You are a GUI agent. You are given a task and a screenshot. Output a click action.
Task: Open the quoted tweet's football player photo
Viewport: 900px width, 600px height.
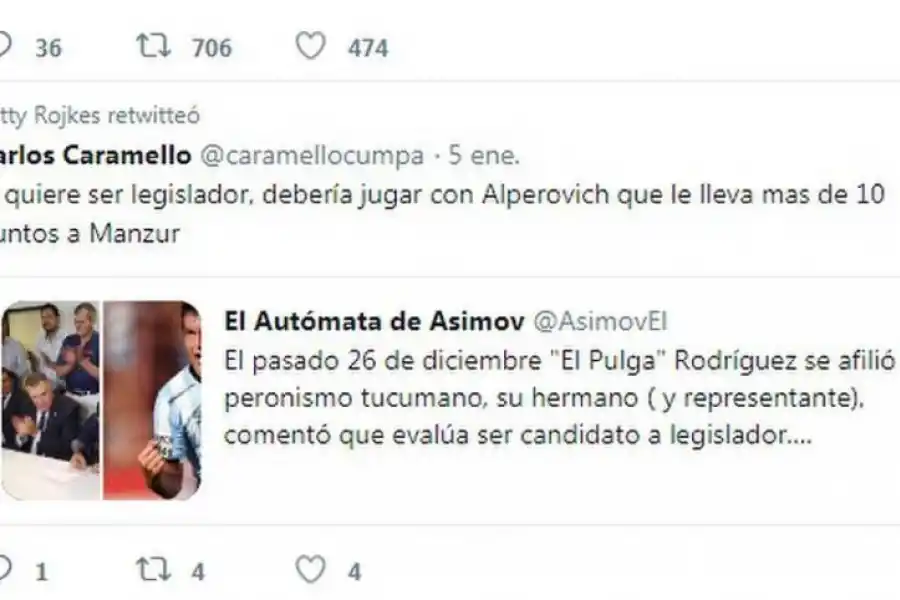click(x=152, y=400)
